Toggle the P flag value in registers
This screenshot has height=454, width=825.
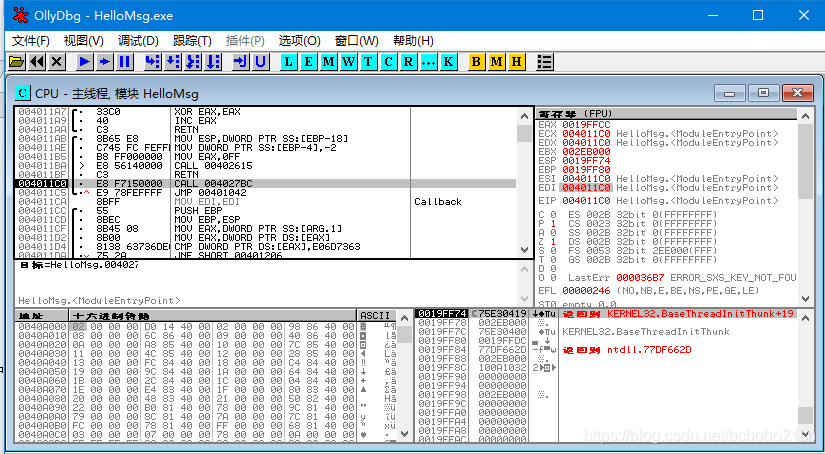[x=553, y=224]
